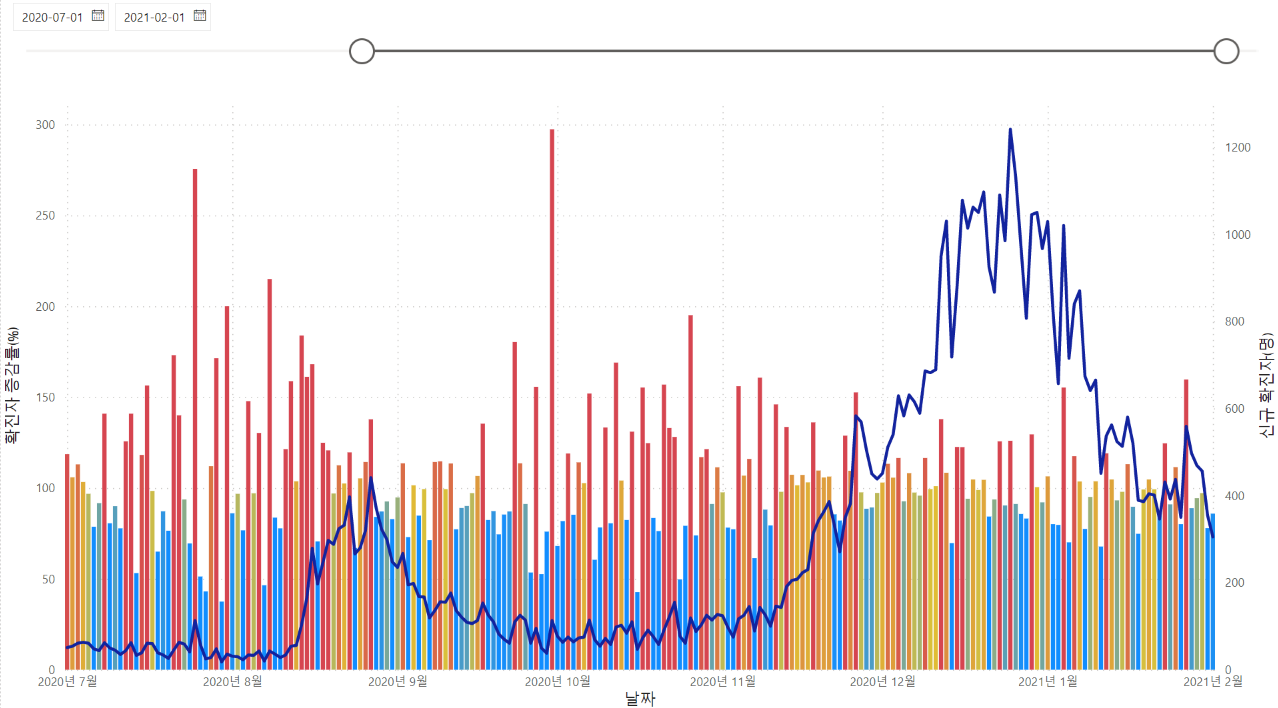Click the 2020년 9월 x-axis label

[398, 682]
